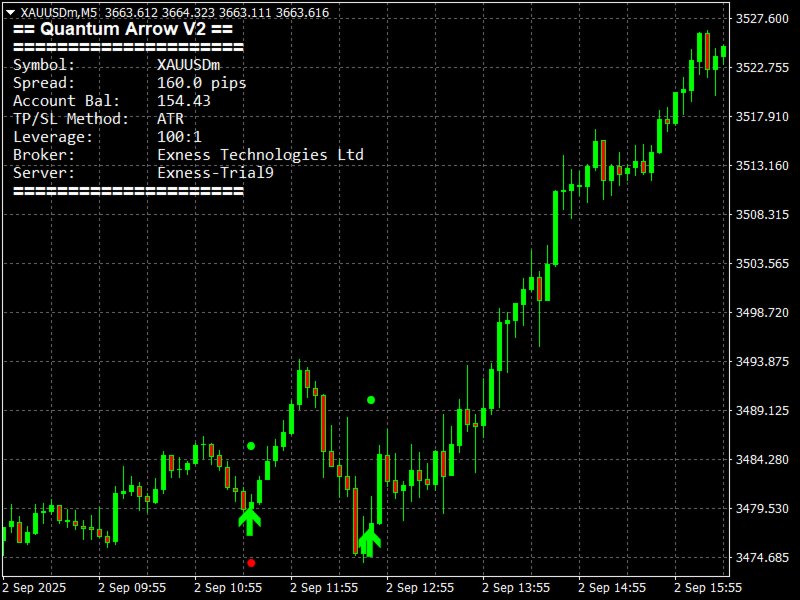Click the 3527.600 price scale label

(x=762, y=19)
